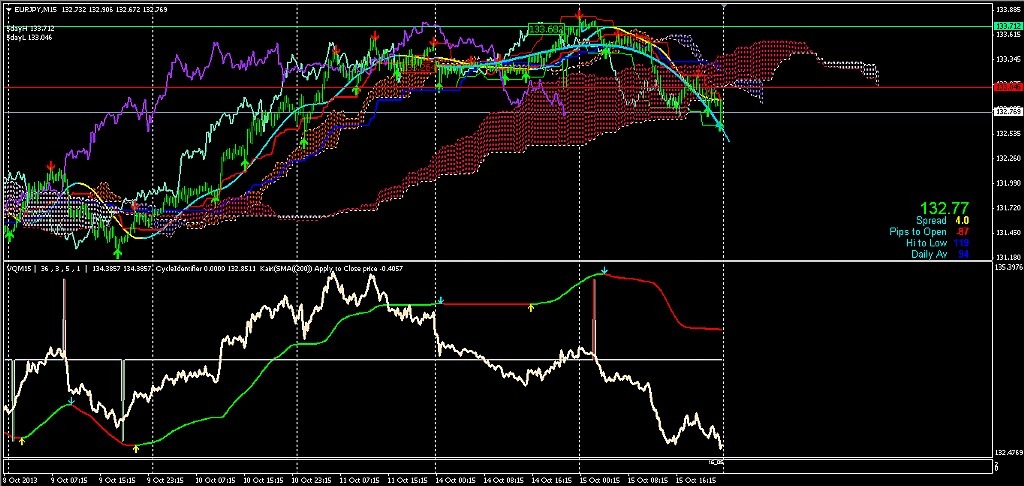Click the blue 94 Daily Av value
Image resolution: width=1024 pixels, height=486 pixels.
tap(964, 253)
